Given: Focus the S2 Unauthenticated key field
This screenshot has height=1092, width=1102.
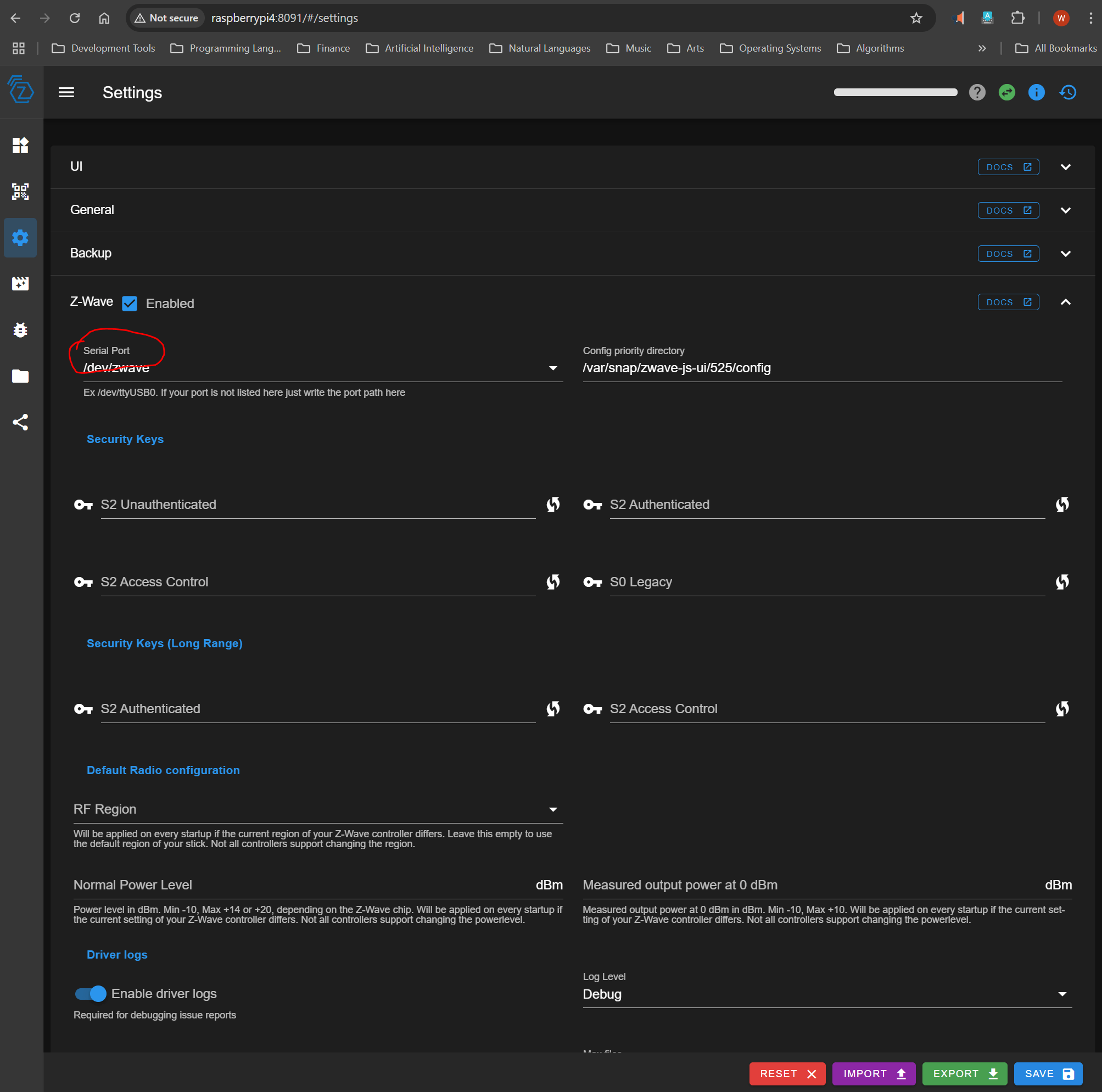Looking at the screenshot, I should (x=318, y=505).
